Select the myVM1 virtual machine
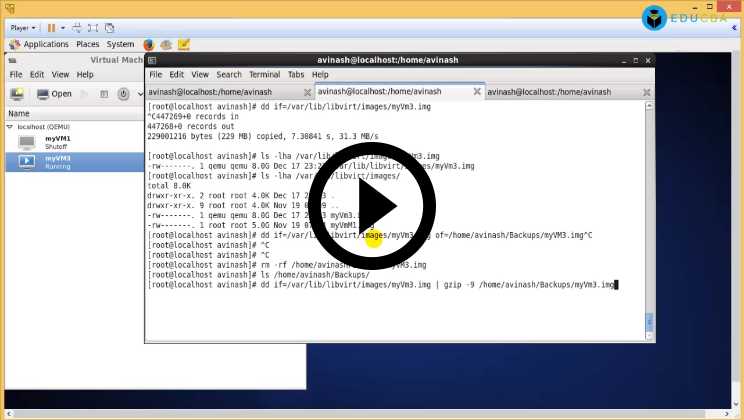 click(x=57, y=142)
